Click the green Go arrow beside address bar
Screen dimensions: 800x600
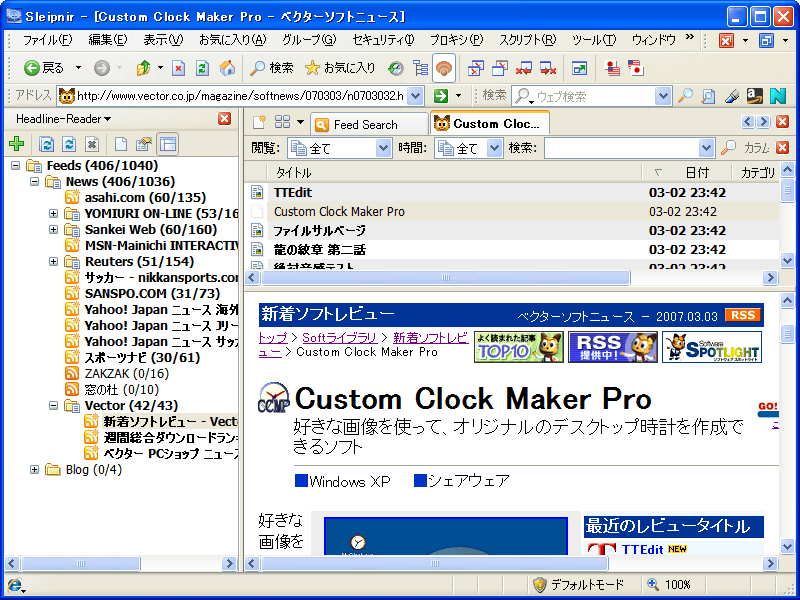441,95
